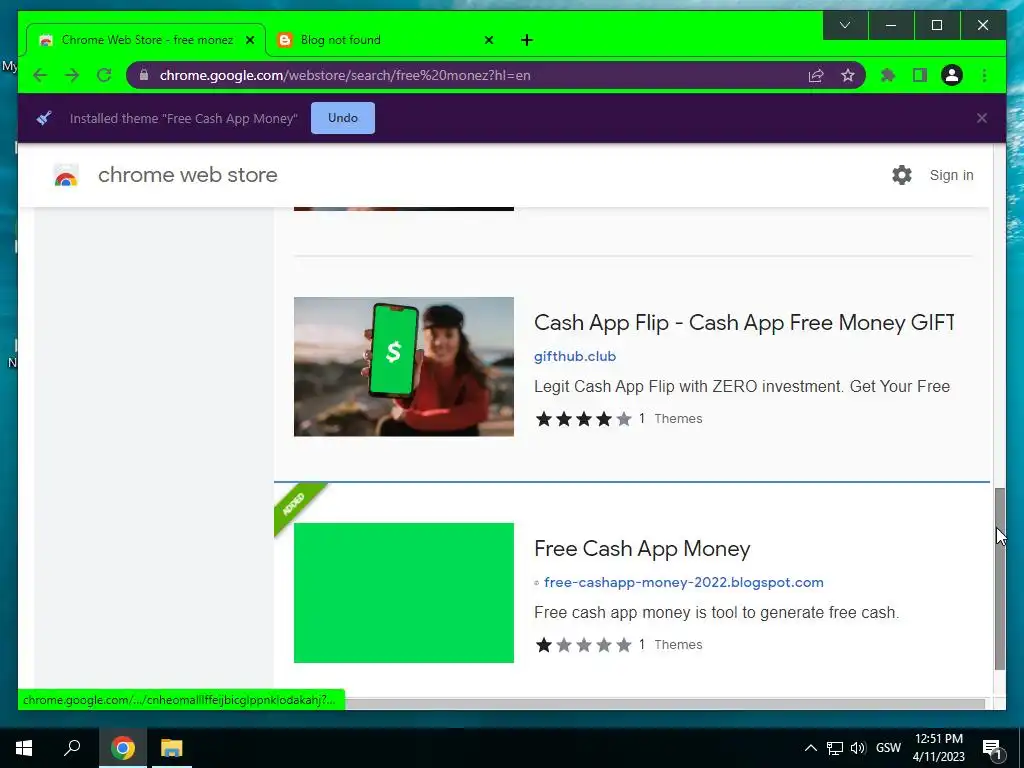1024x768 pixels.
Task: Click the horizontal scrollbar at bottom
Action: click(x=665, y=704)
